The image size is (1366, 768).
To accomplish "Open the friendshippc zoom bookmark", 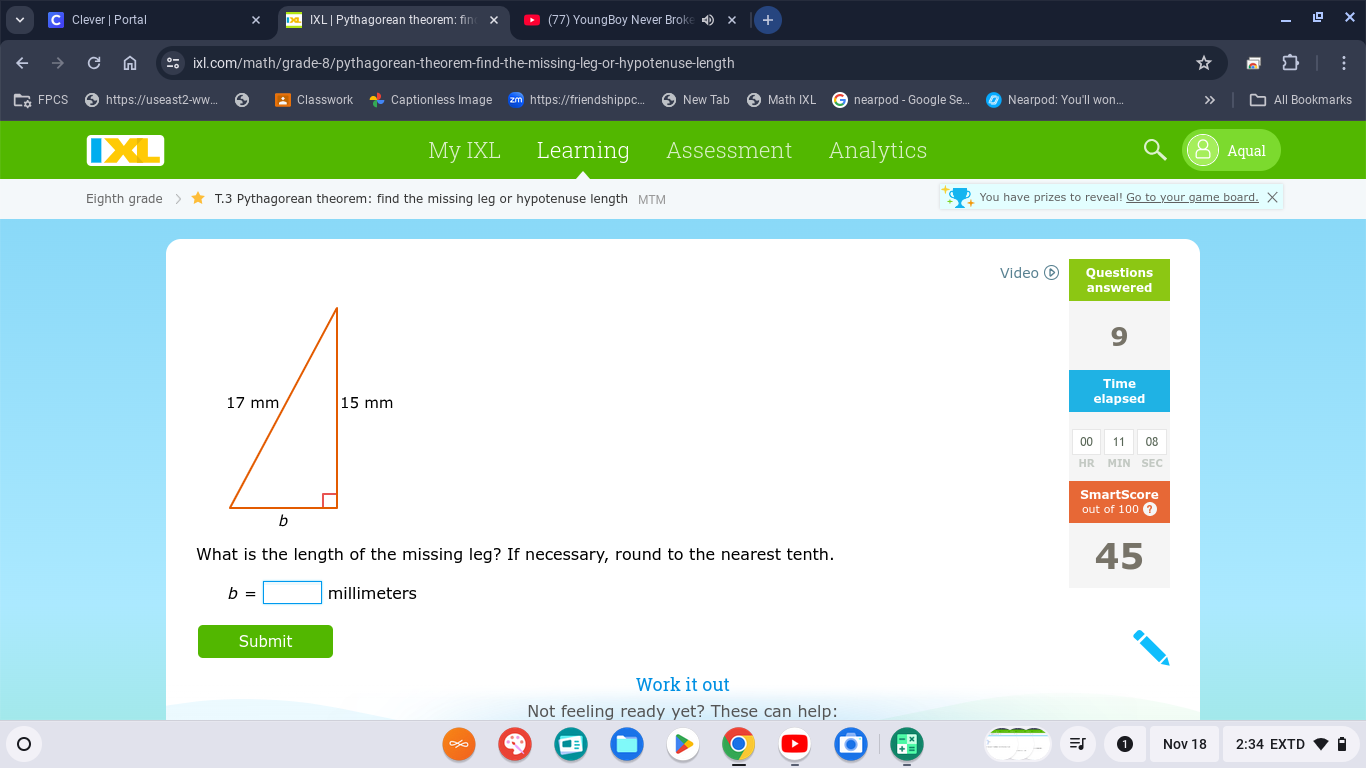I will click(576, 100).
